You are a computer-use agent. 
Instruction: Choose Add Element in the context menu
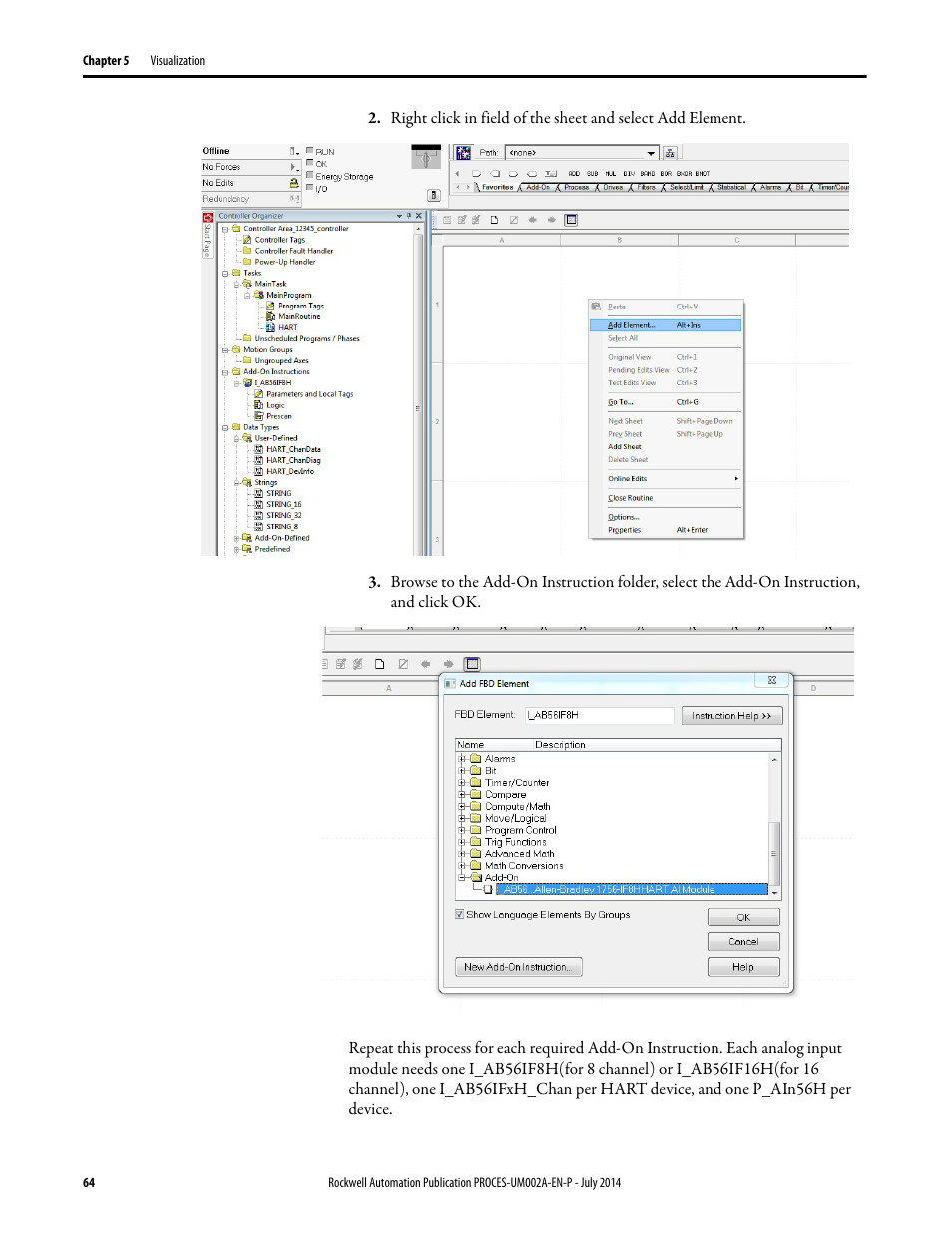666,325
